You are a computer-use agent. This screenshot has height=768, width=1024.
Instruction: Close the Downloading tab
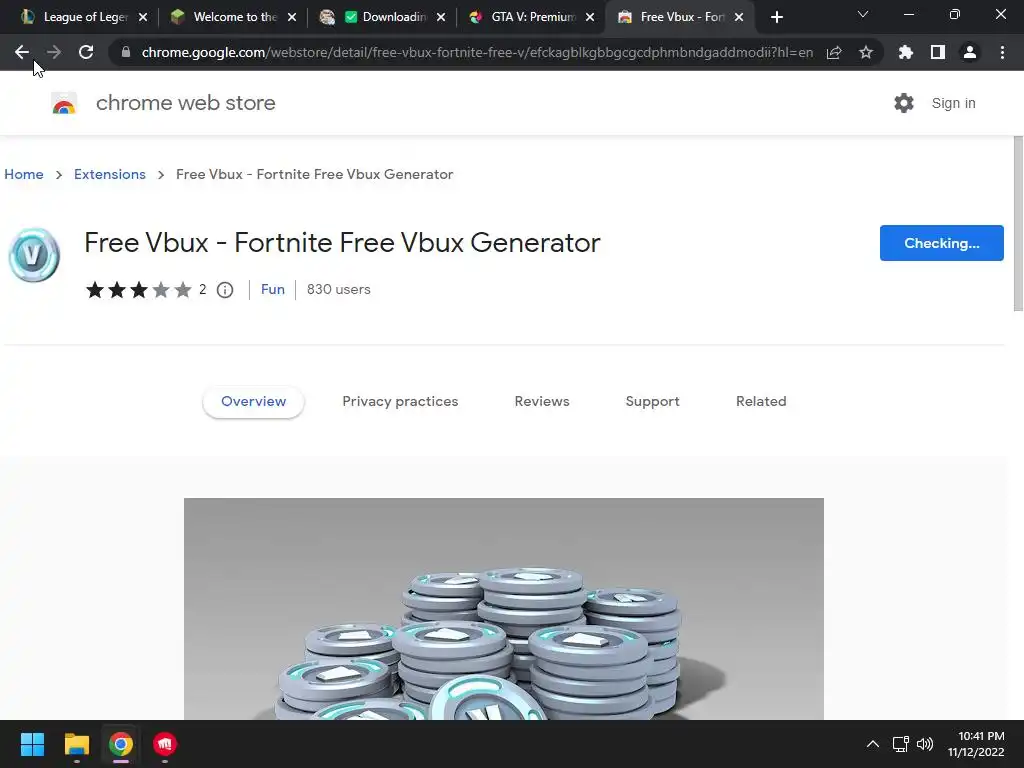(441, 17)
